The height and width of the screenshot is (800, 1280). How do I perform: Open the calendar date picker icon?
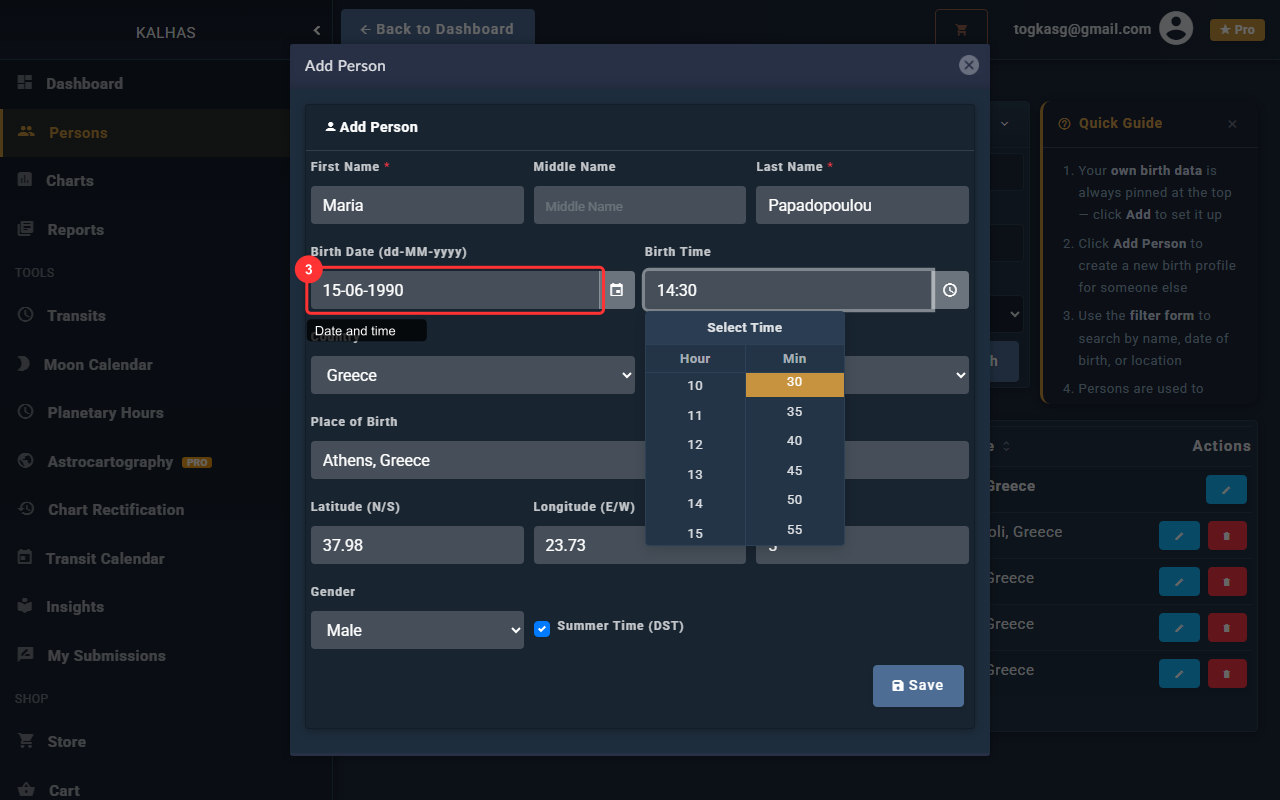point(617,290)
